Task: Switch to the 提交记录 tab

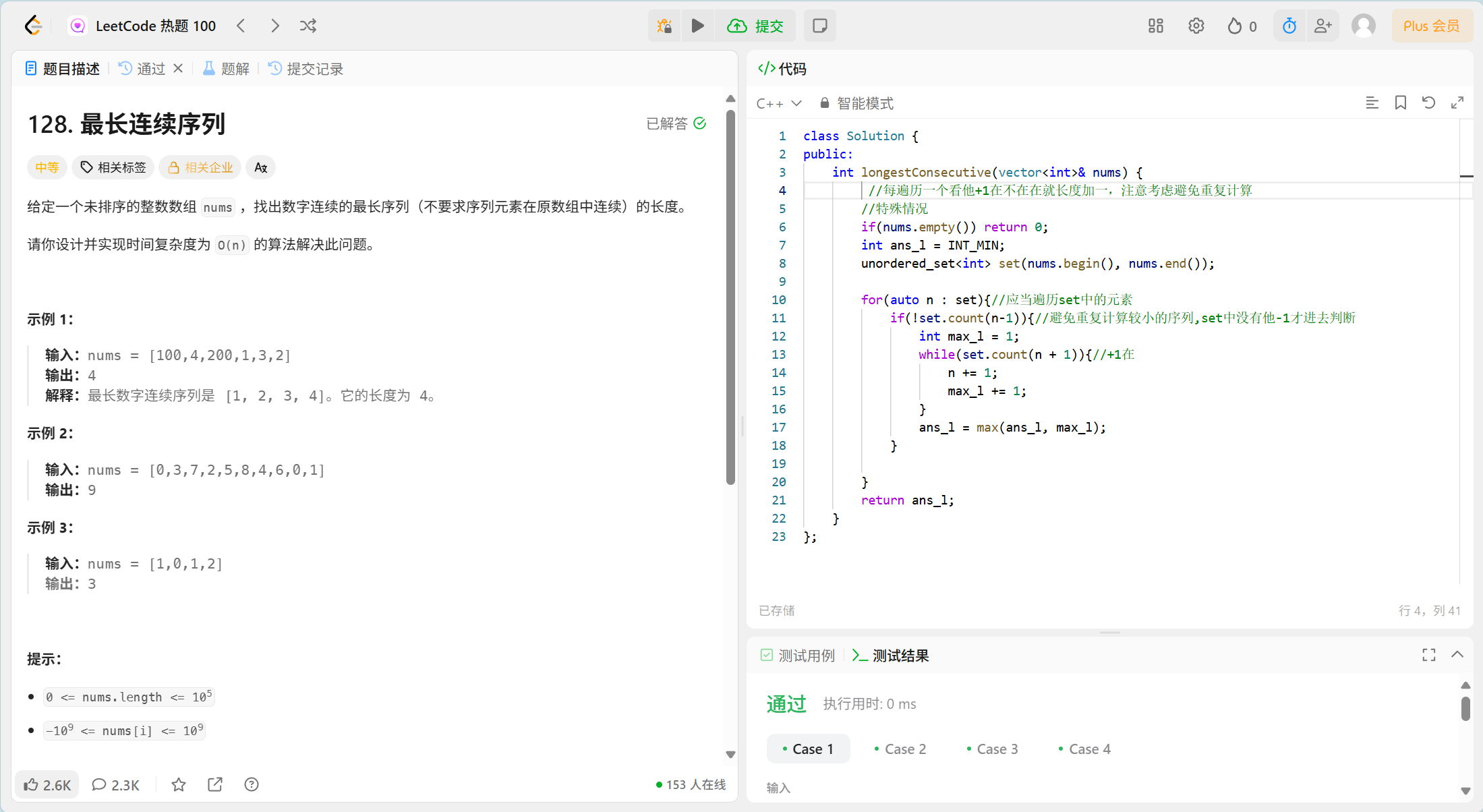Action: tap(306, 69)
